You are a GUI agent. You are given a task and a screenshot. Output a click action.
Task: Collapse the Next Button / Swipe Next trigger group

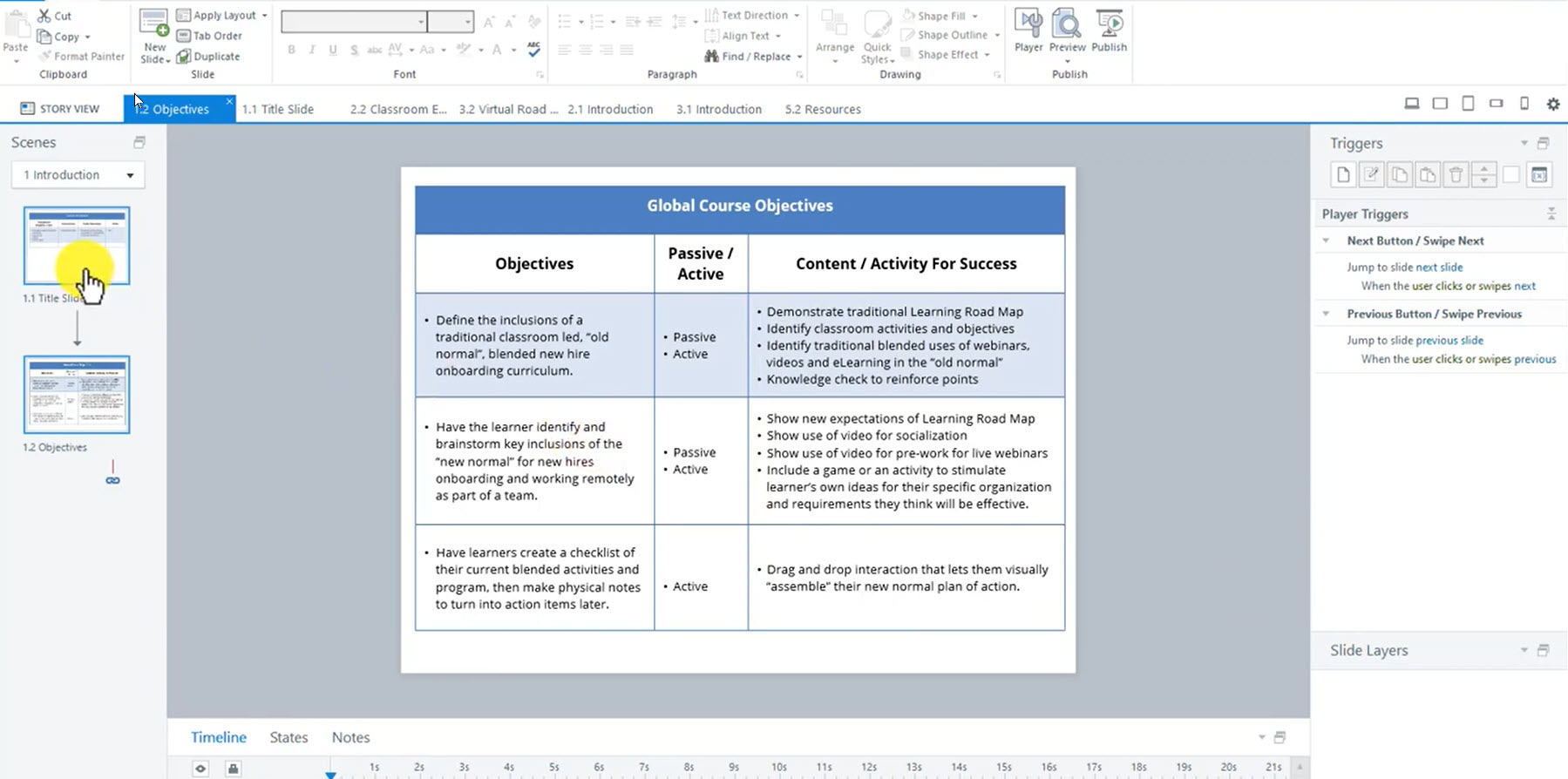(1327, 241)
